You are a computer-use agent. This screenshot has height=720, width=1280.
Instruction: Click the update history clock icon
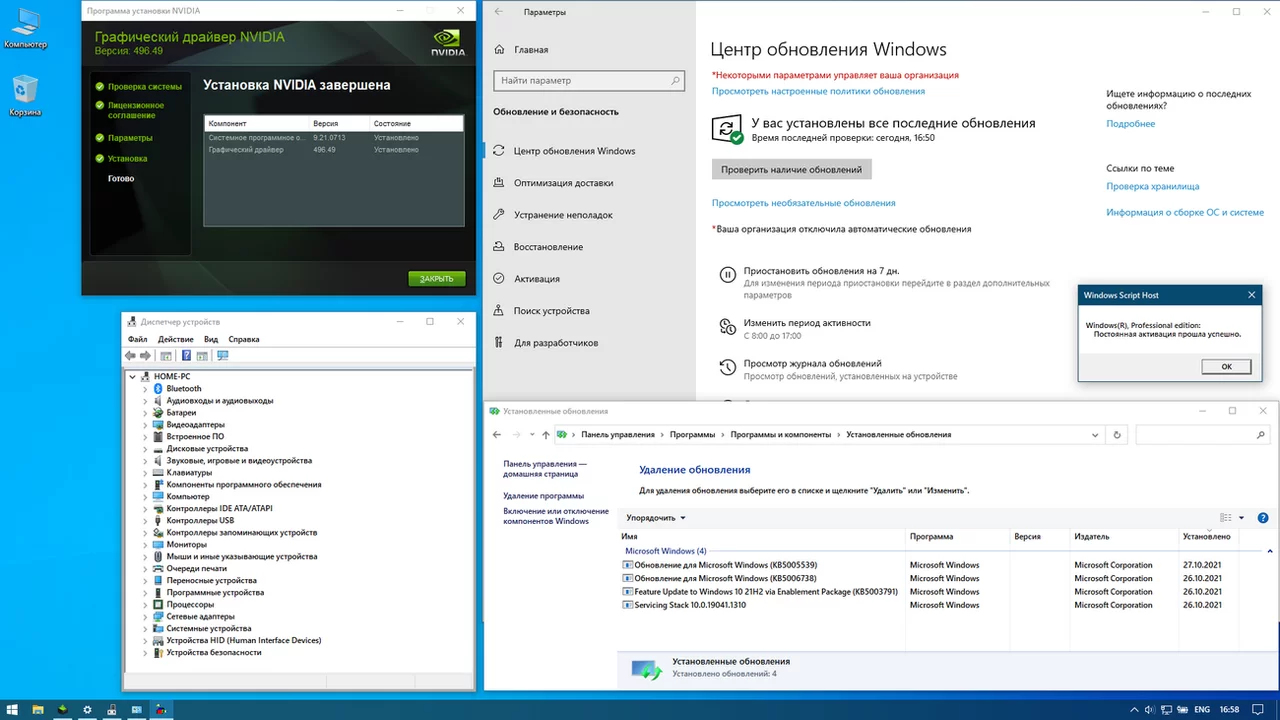(727, 368)
